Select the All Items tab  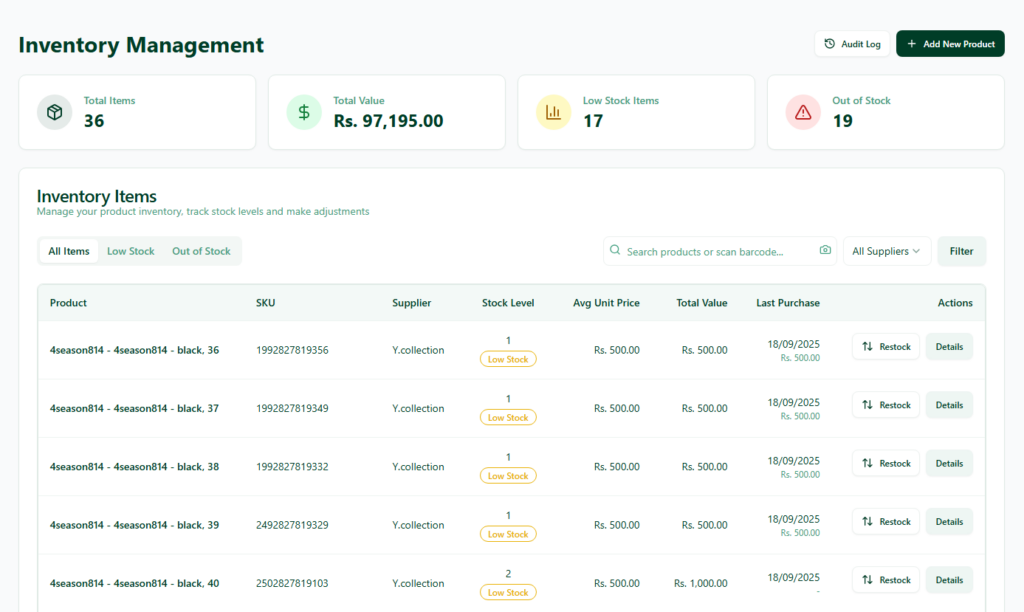[x=69, y=251]
